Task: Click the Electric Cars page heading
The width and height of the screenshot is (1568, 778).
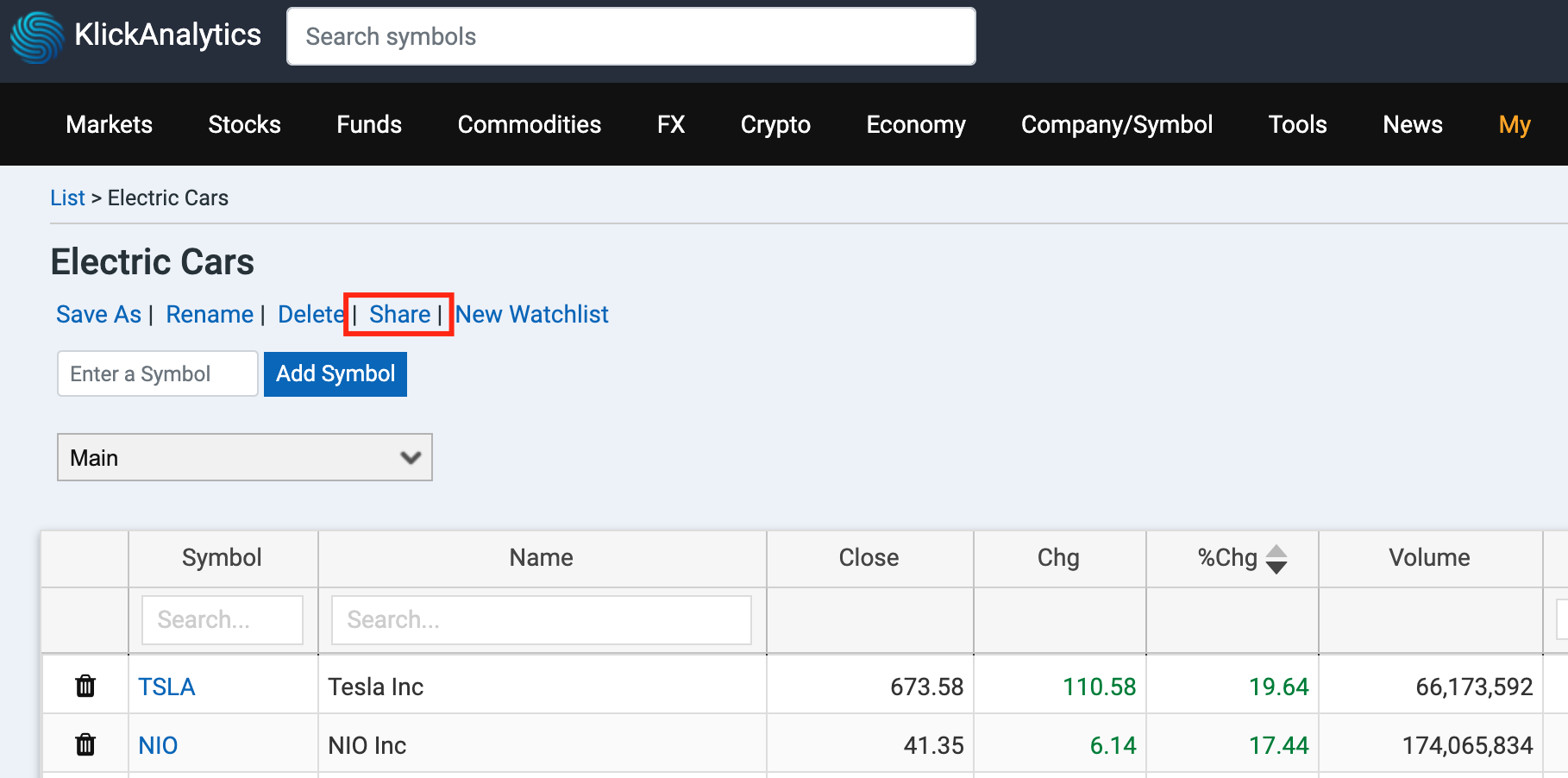Action: click(153, 261)
